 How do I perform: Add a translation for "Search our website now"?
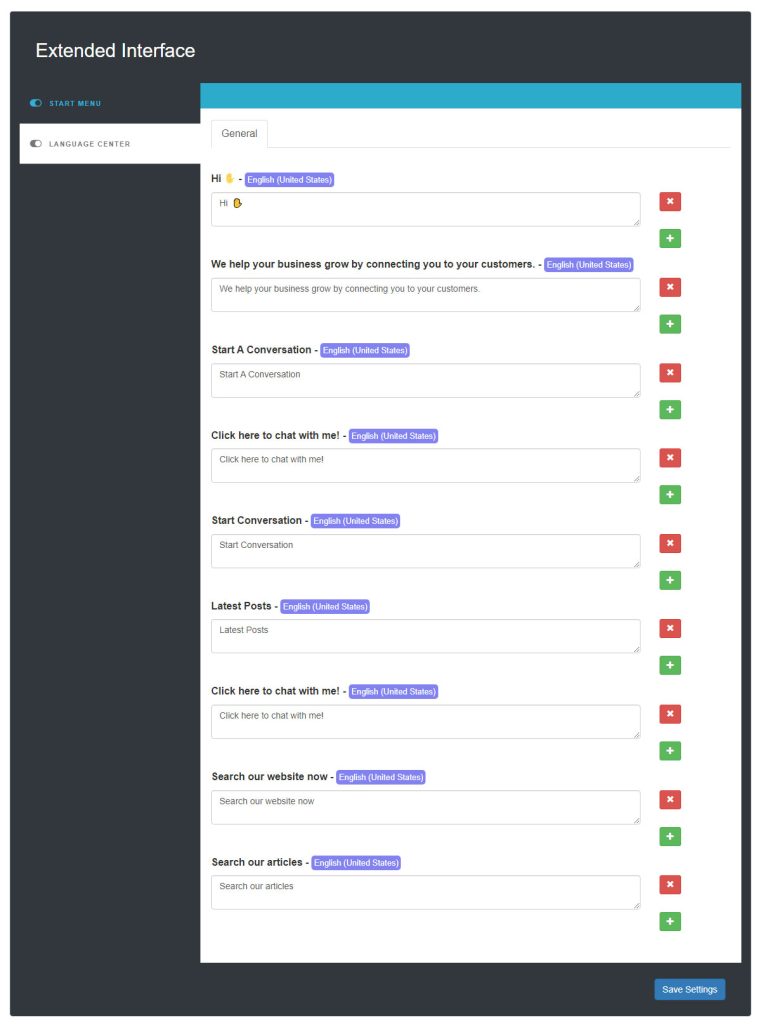point(669,836)
